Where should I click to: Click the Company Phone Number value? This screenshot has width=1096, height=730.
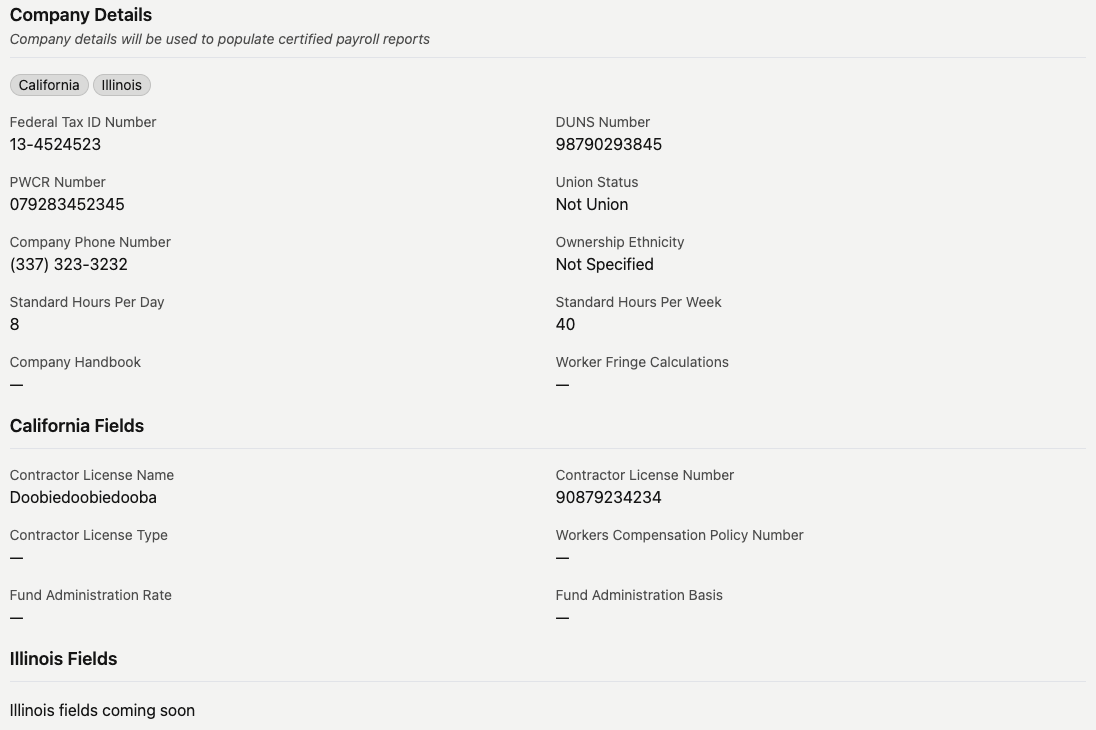tap(68, 264)
